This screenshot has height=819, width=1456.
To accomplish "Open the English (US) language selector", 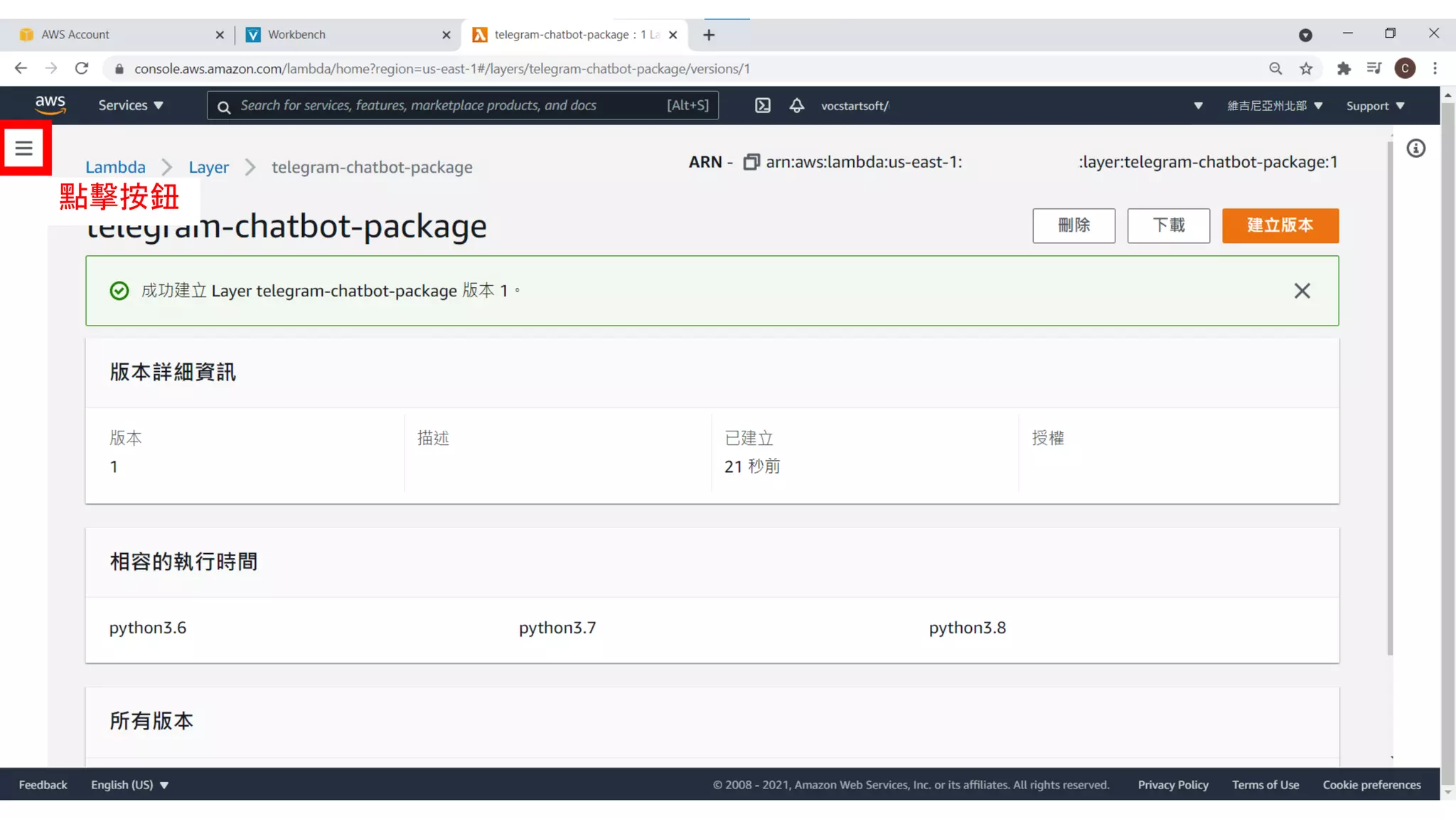I will [129, 785].
